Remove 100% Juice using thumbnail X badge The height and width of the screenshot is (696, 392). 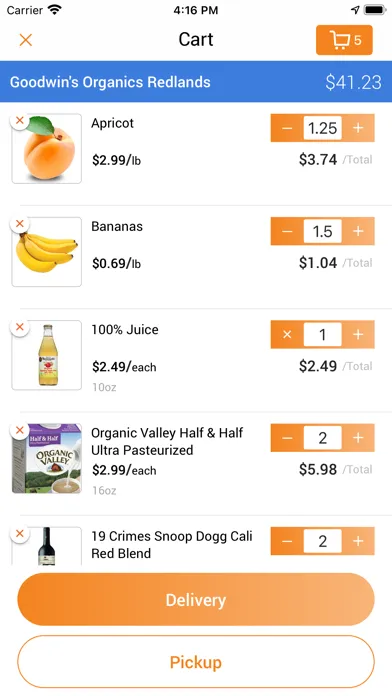(x=20, y=327)
